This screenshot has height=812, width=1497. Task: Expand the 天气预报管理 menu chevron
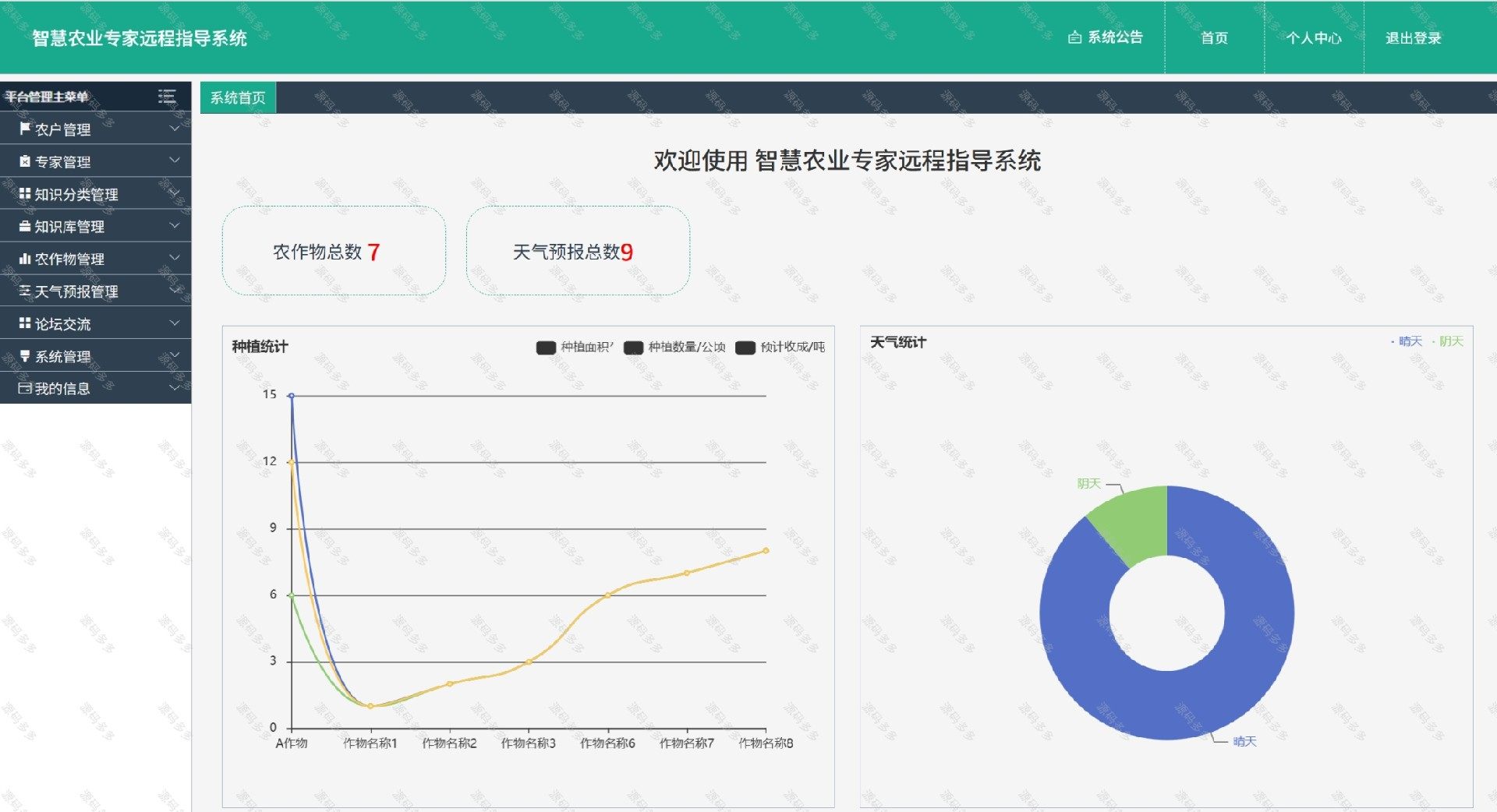pyautogui.click(x=175, y=291)
